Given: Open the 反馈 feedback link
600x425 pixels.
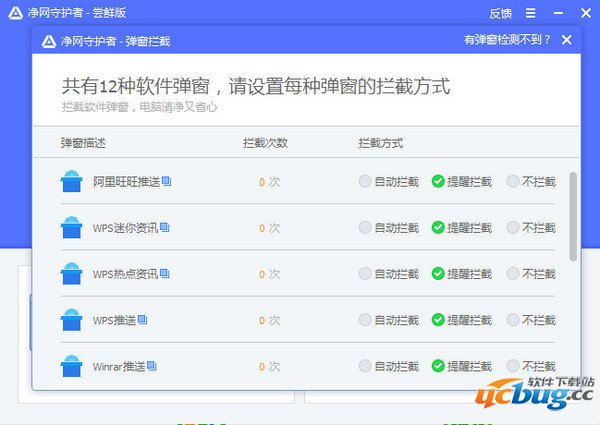Looking at the screenshot, I should tap(501, 13).
